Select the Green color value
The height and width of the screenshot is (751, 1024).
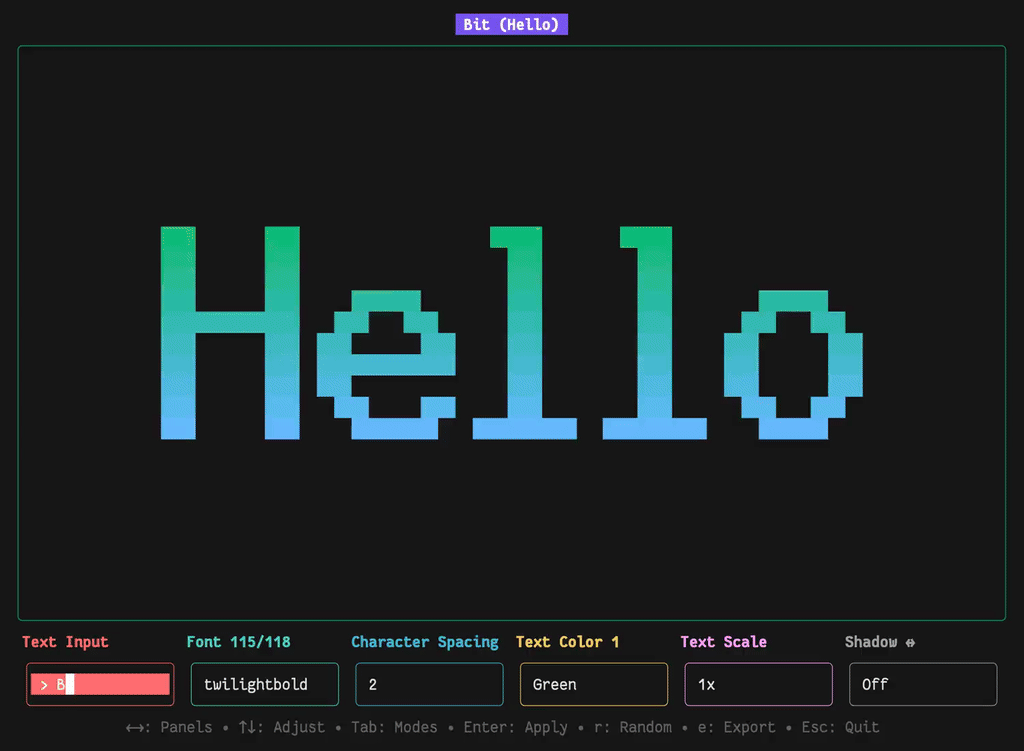(560, 684)
